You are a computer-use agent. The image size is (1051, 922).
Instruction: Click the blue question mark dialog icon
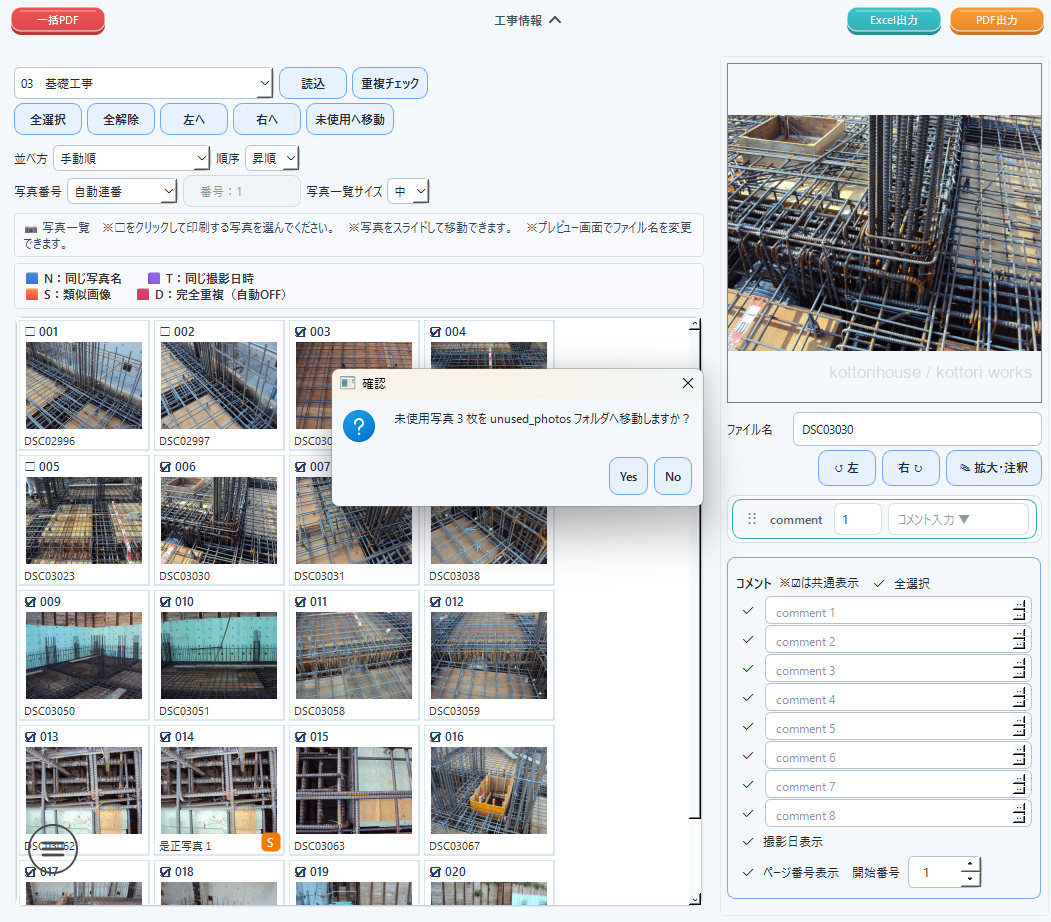pyautogui.click(x=359, y=426)
